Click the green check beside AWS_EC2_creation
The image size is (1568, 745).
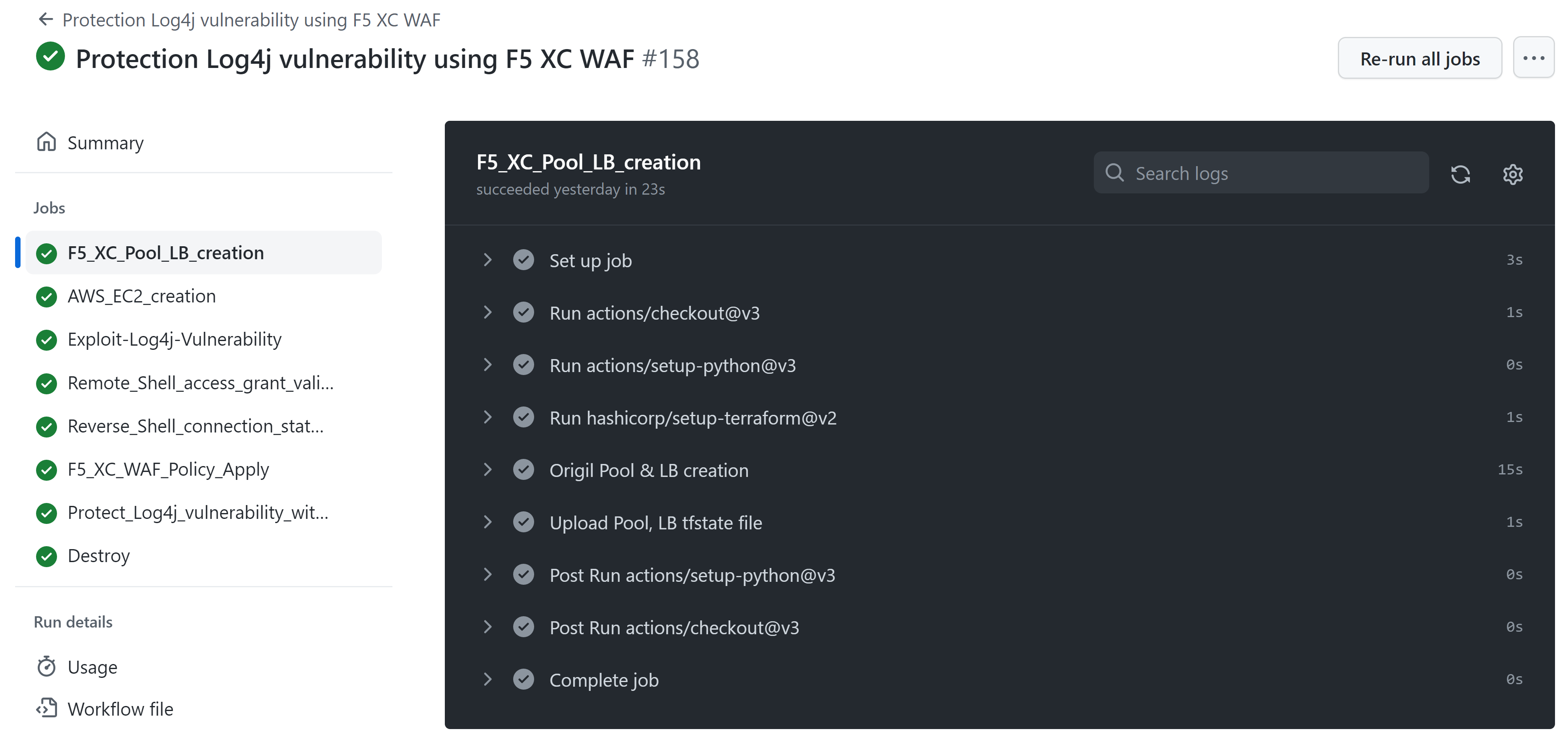coord(46,297)
